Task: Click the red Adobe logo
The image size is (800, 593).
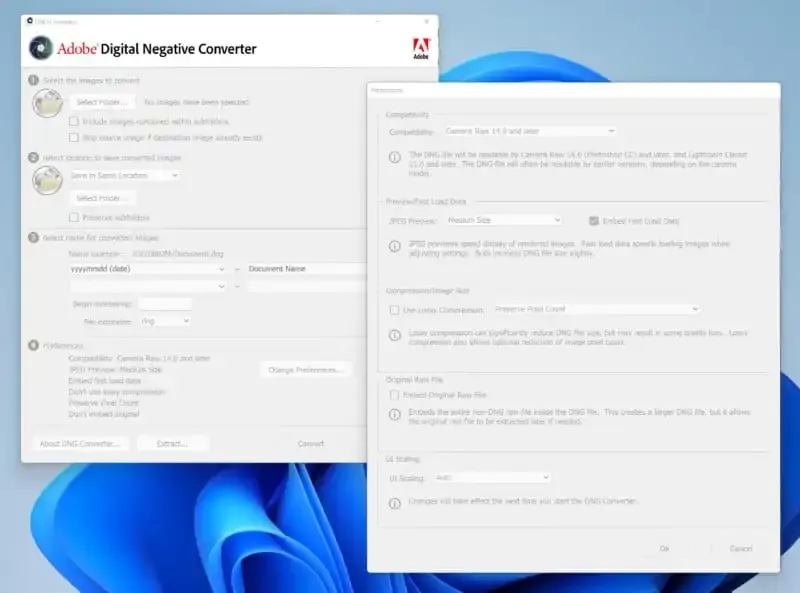Action: [x=421, y=47]
